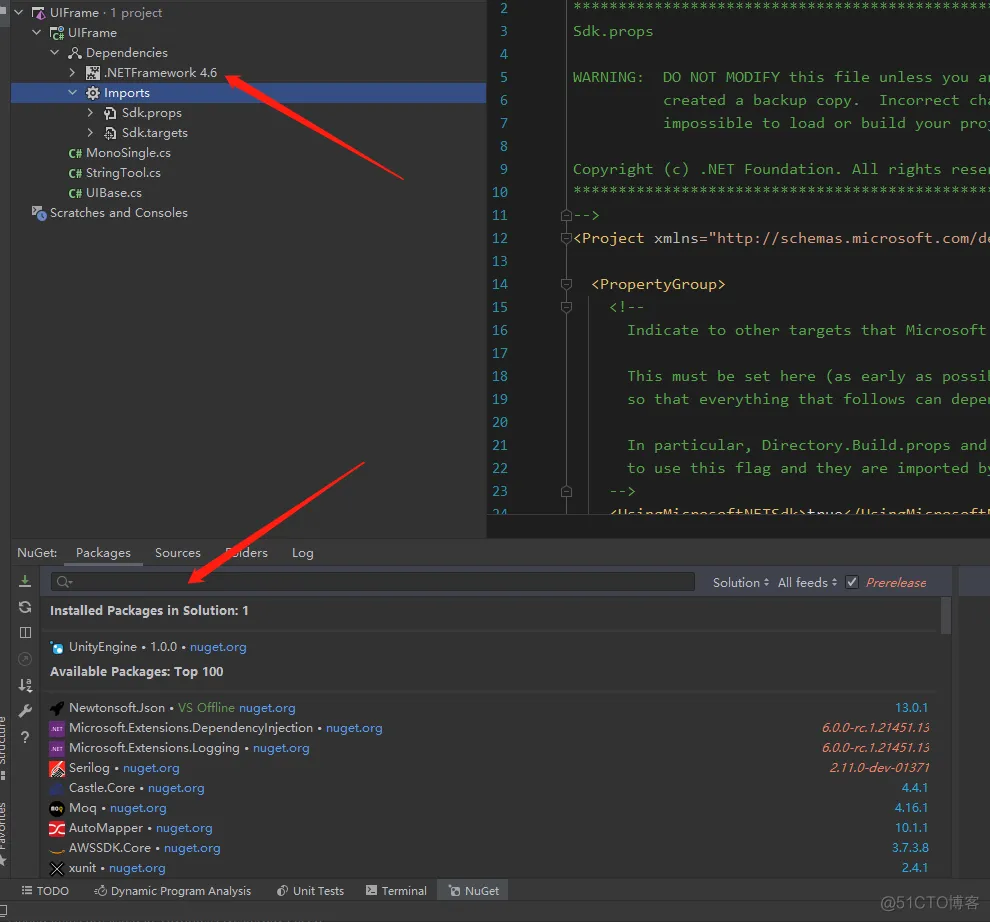This screenshot has height=922, width=990.
Task: Open nuget.org link beside Newtonsoft.Json
Action: tap(267, 708)
